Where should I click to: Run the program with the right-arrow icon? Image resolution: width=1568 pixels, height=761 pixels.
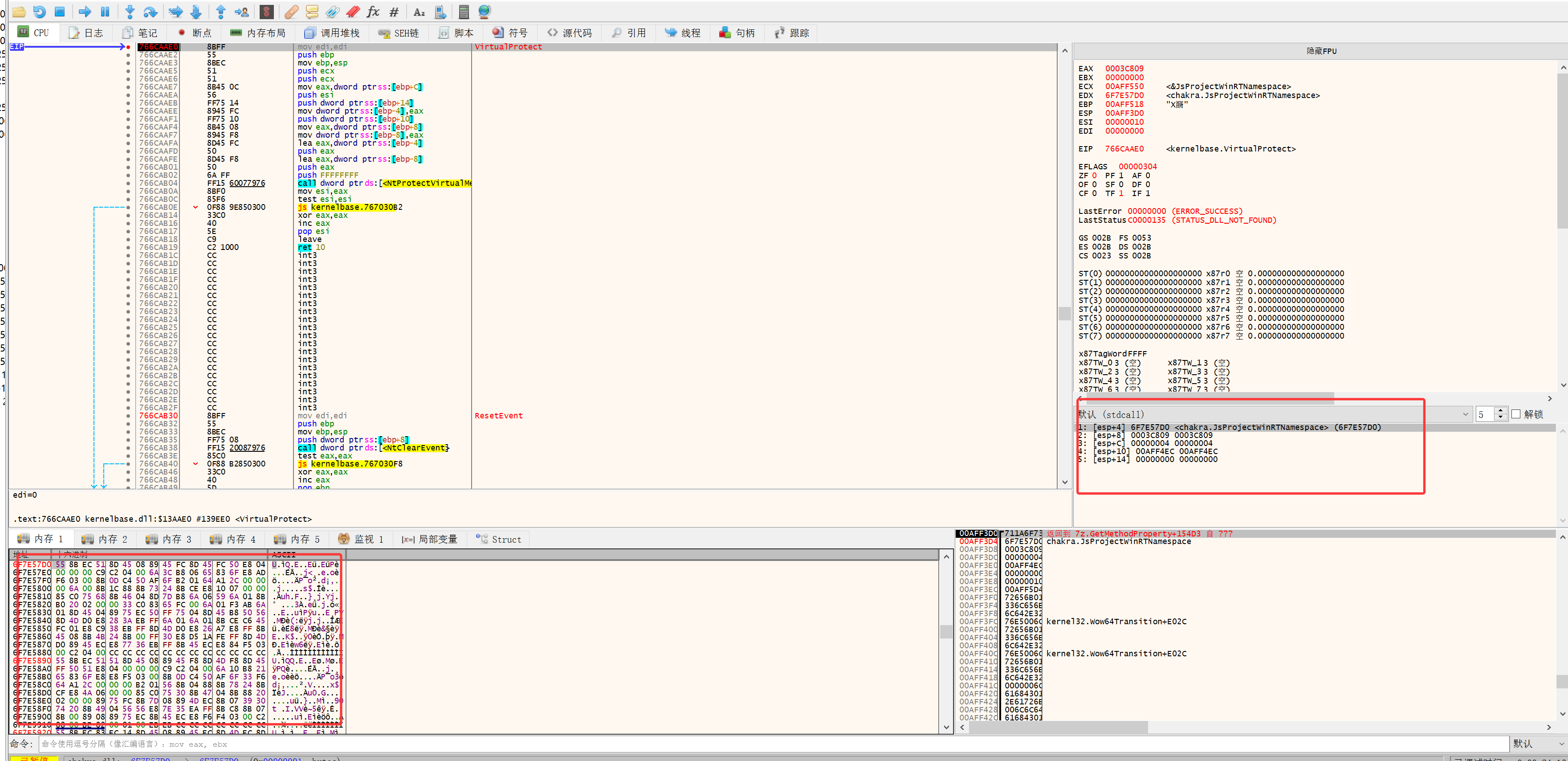85,12
